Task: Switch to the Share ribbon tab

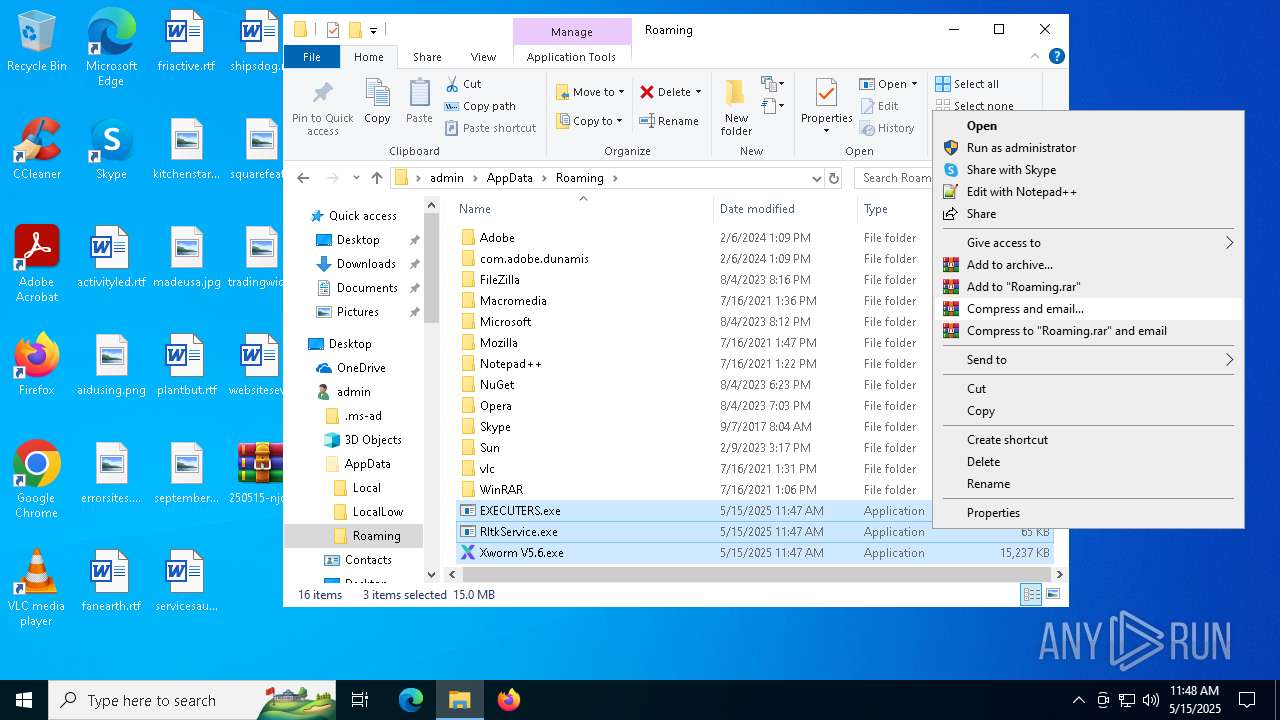Action: [427, 57]
